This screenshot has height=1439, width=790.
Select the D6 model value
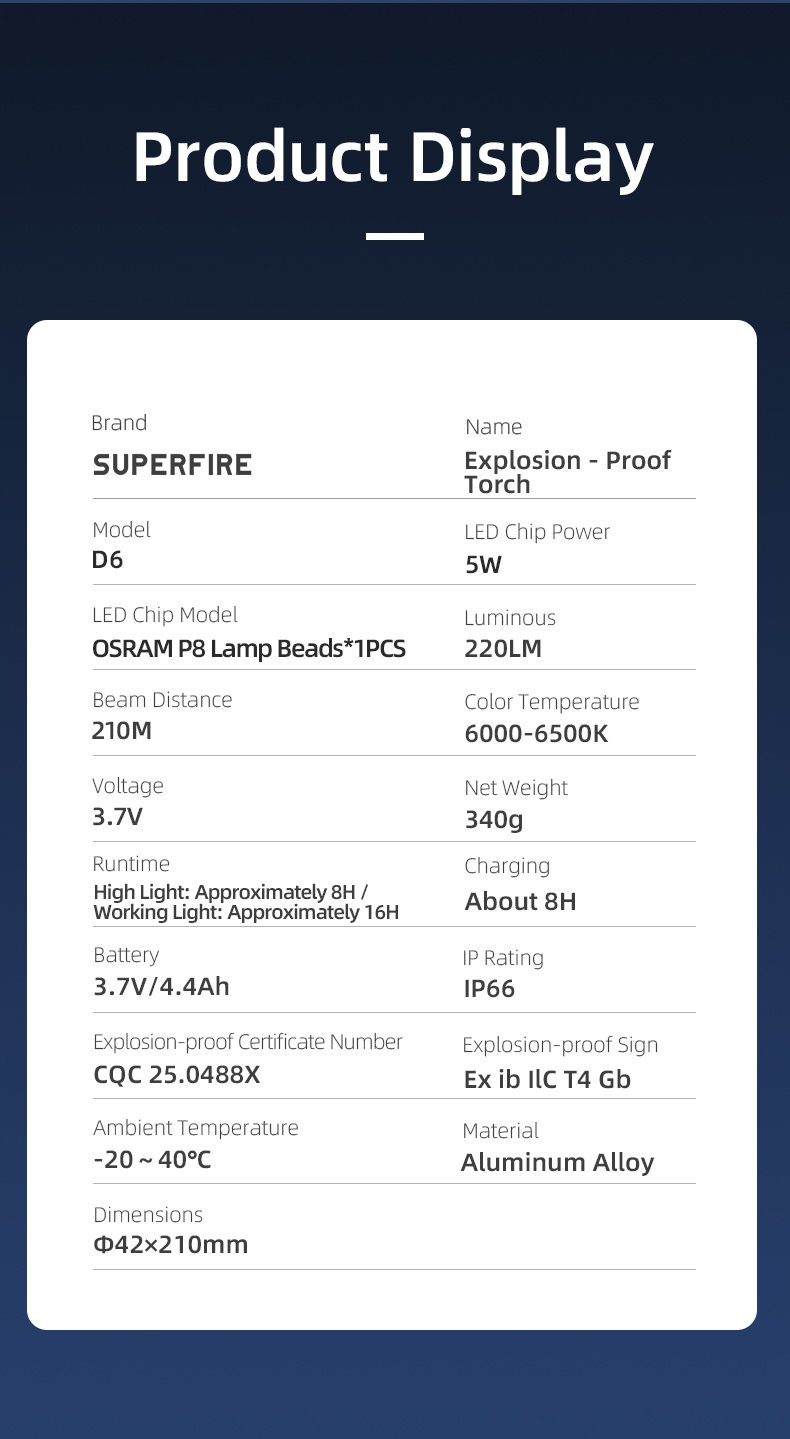[x=107, y=560]
